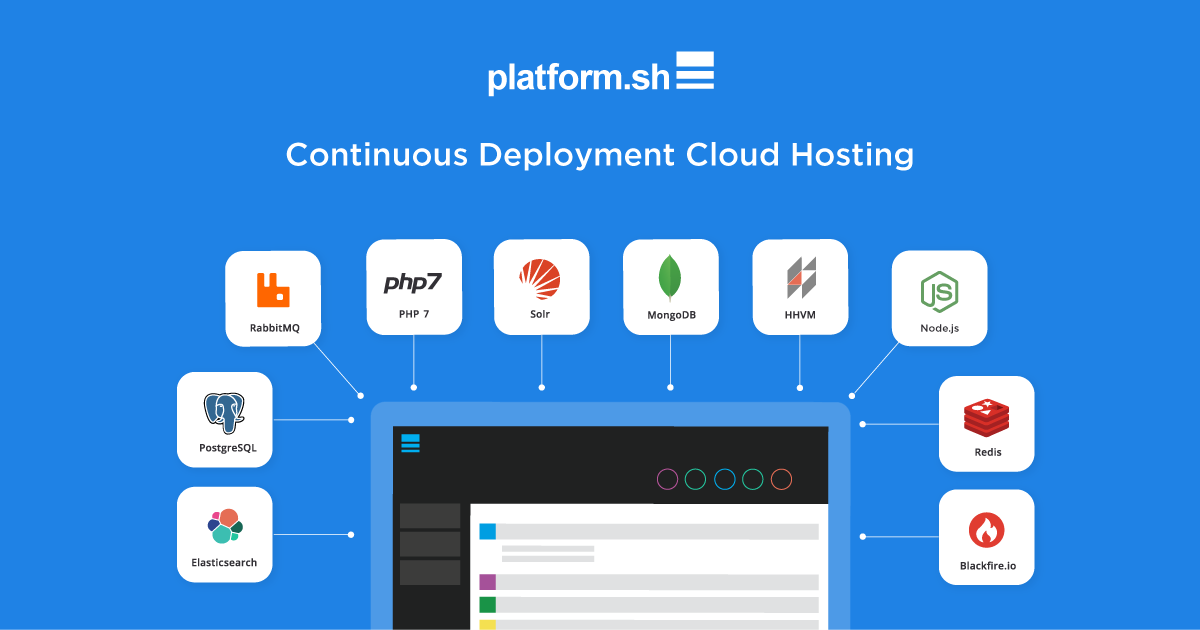Select the purple circle in dashboard header
This screenshot has height=630, width=1200.
[x=667, y=479]
